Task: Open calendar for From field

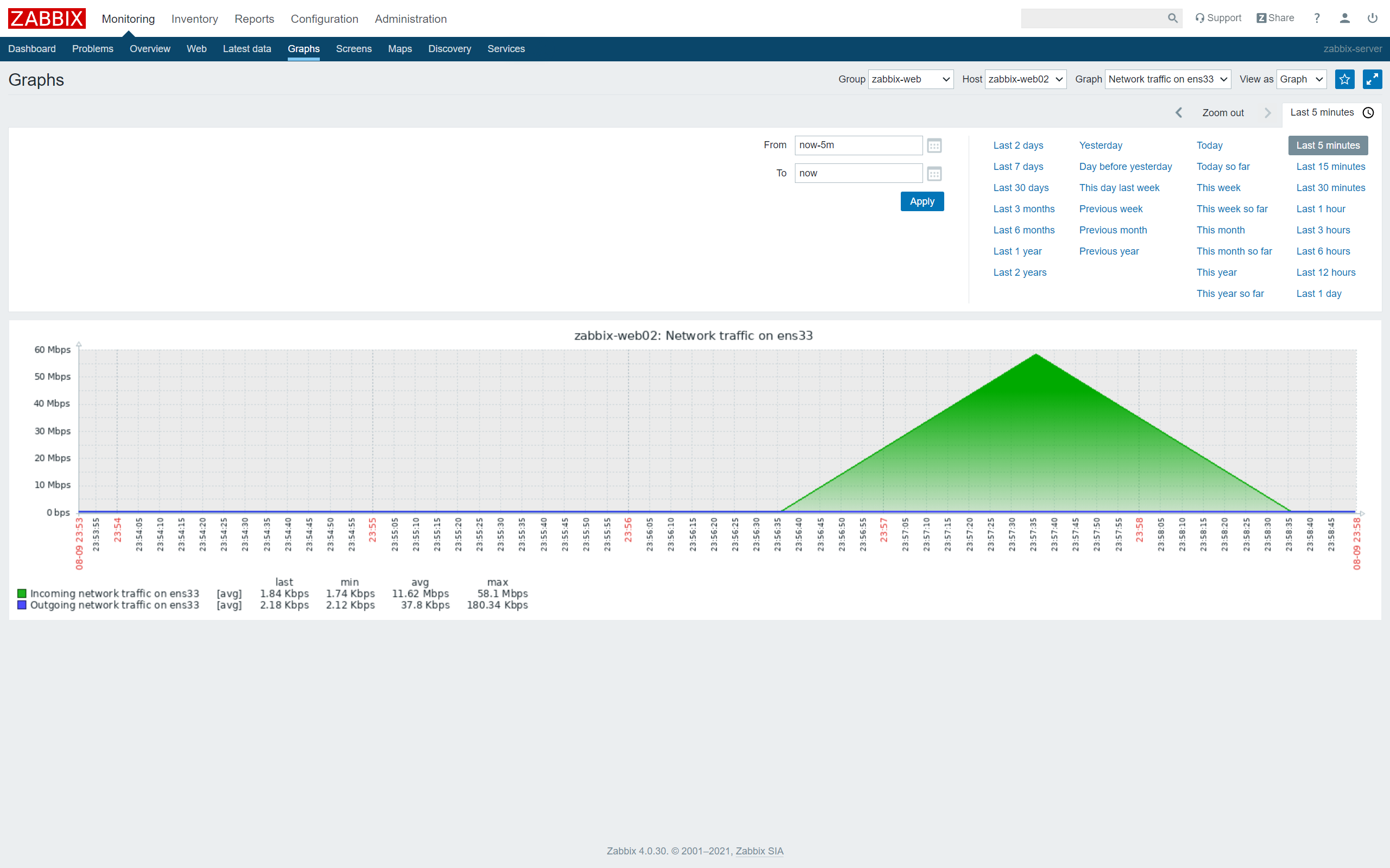Action: pos(934,146)
